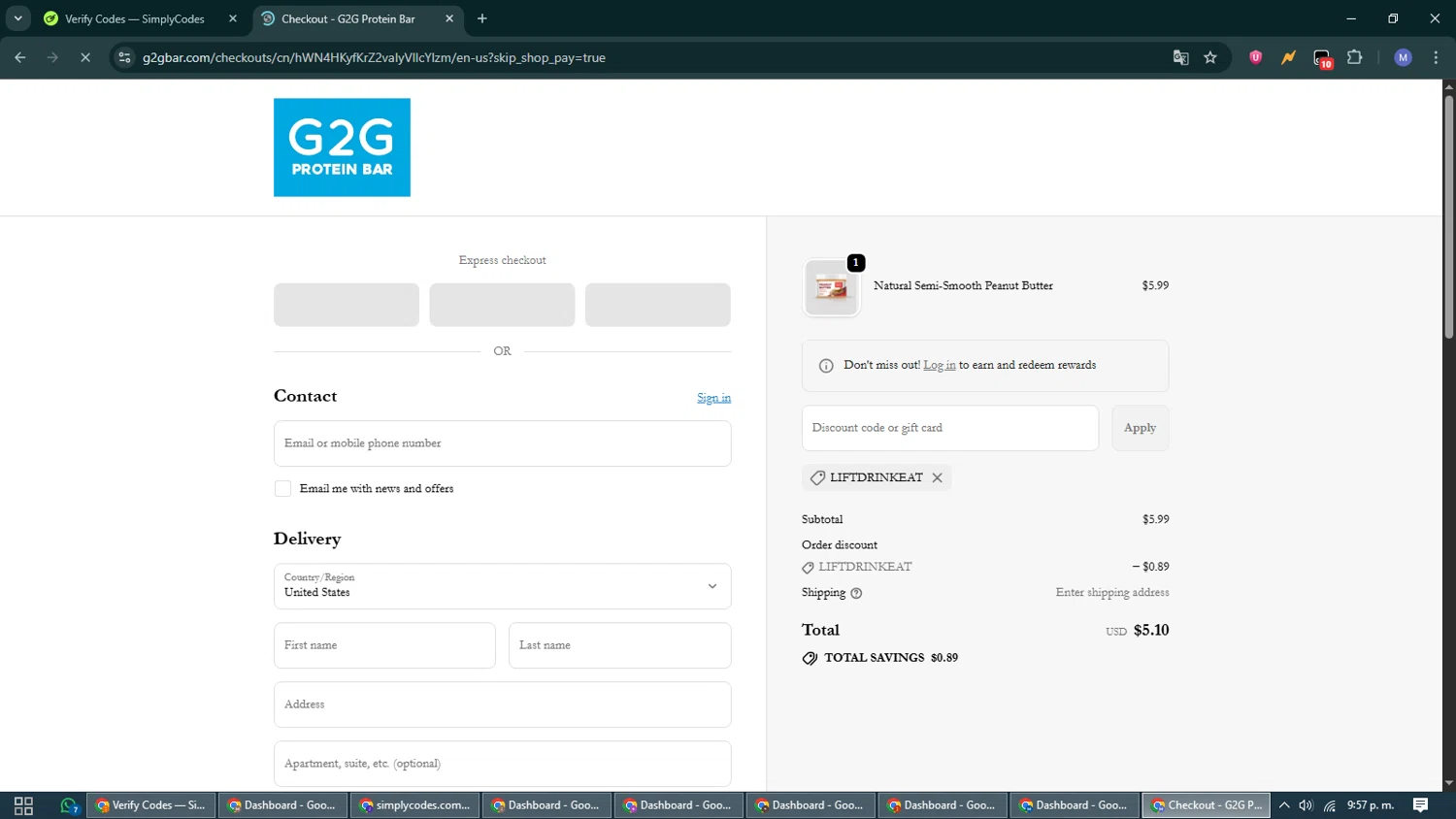
Task: Remove the LIFTDRINKEAT discount code
Action: coord(937,477)
